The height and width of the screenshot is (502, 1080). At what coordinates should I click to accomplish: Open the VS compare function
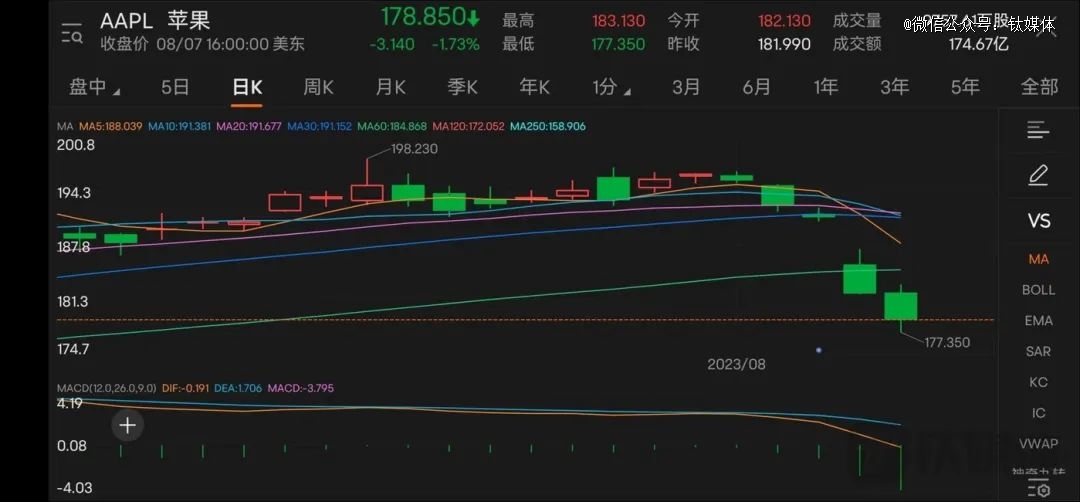(x=1039, y=221)
